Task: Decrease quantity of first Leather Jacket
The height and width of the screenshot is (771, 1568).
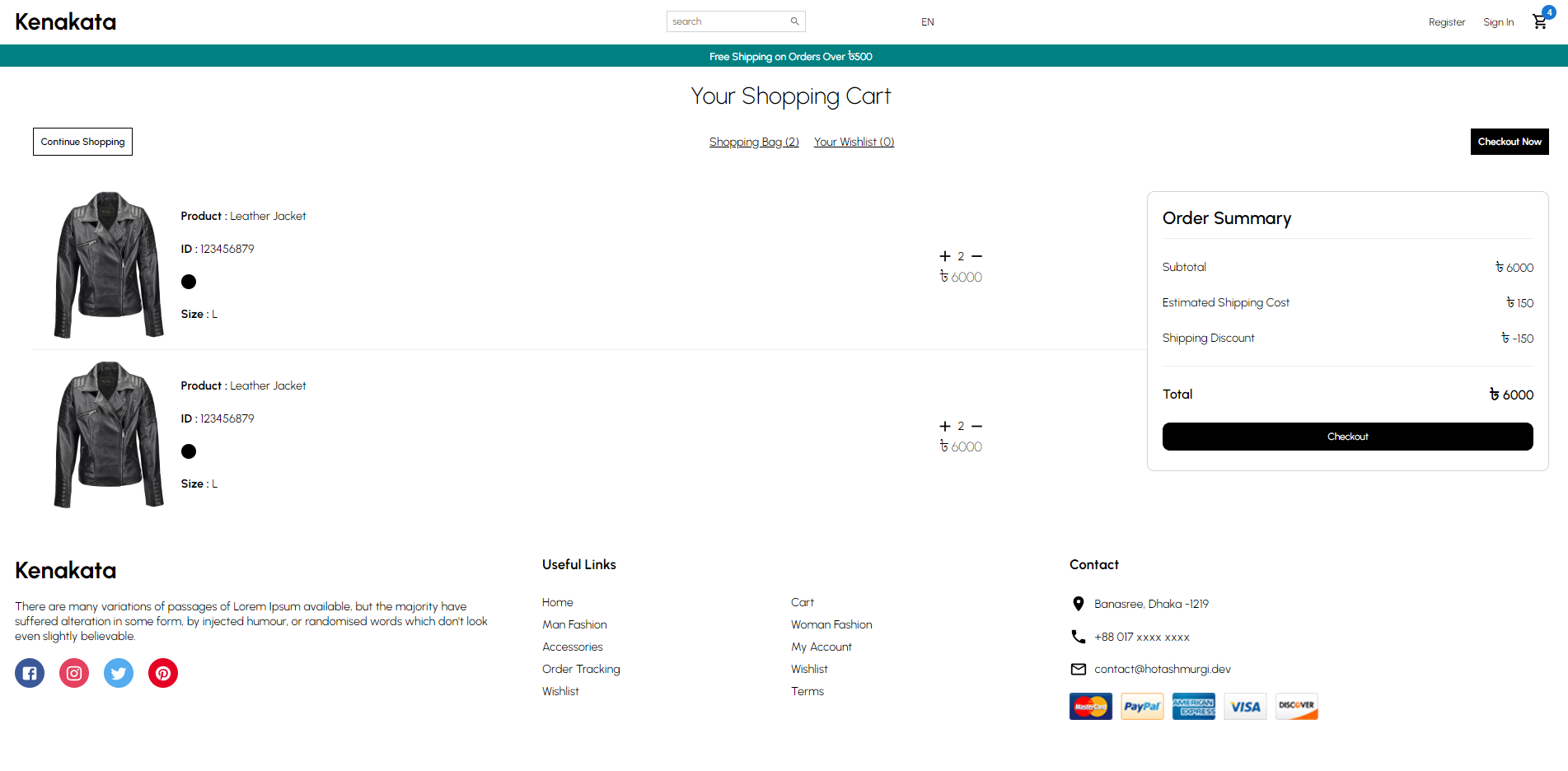Action: 976,256
